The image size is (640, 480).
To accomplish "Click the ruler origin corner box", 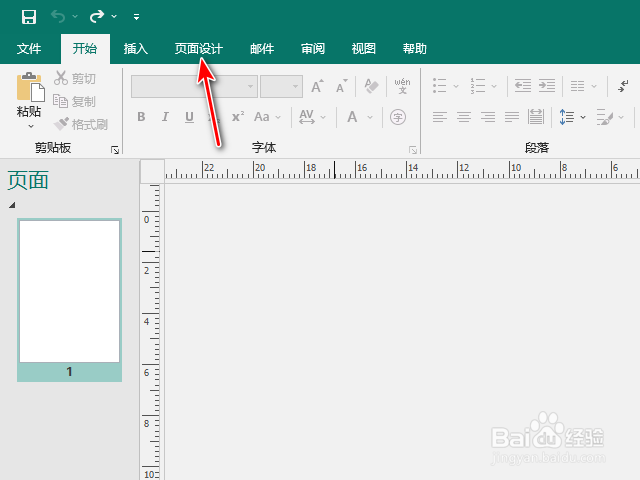I will tap(152, 171).
